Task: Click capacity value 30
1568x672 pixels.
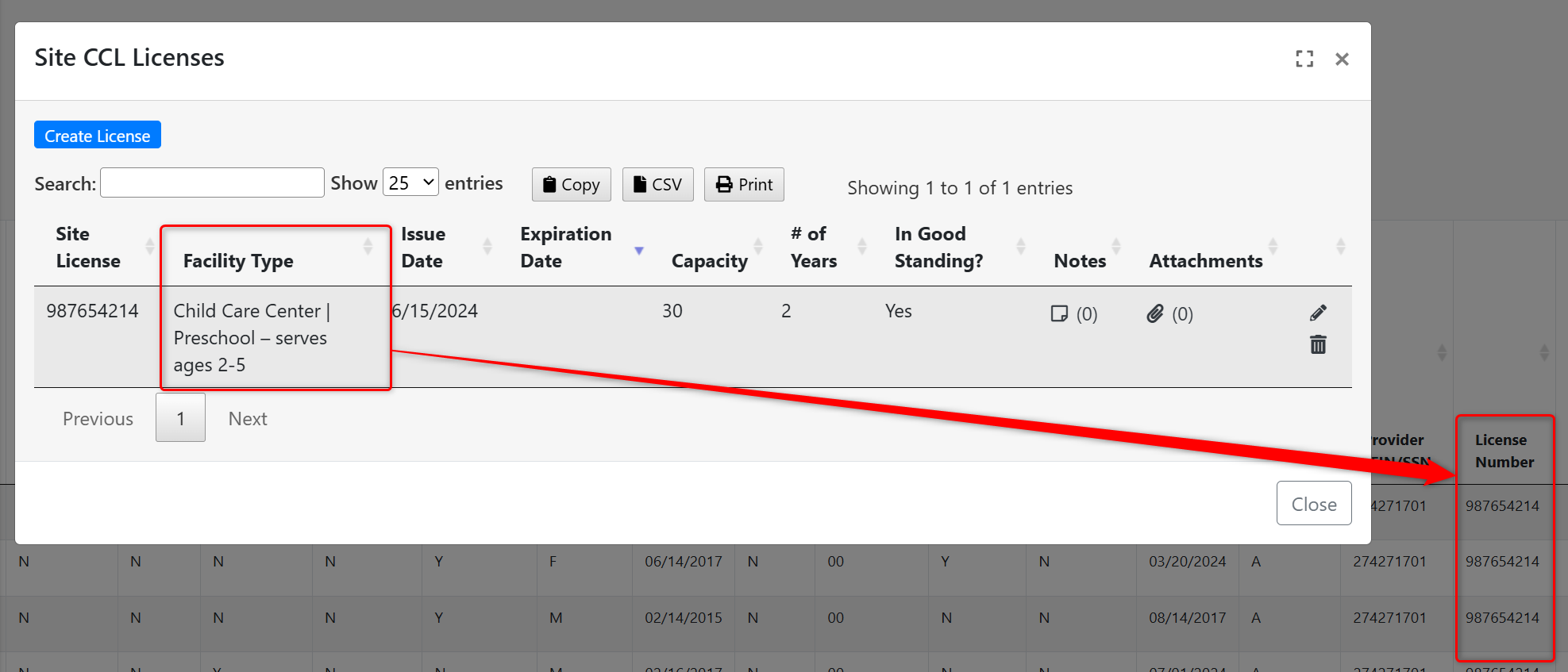Action: click(x=672, y=311)
